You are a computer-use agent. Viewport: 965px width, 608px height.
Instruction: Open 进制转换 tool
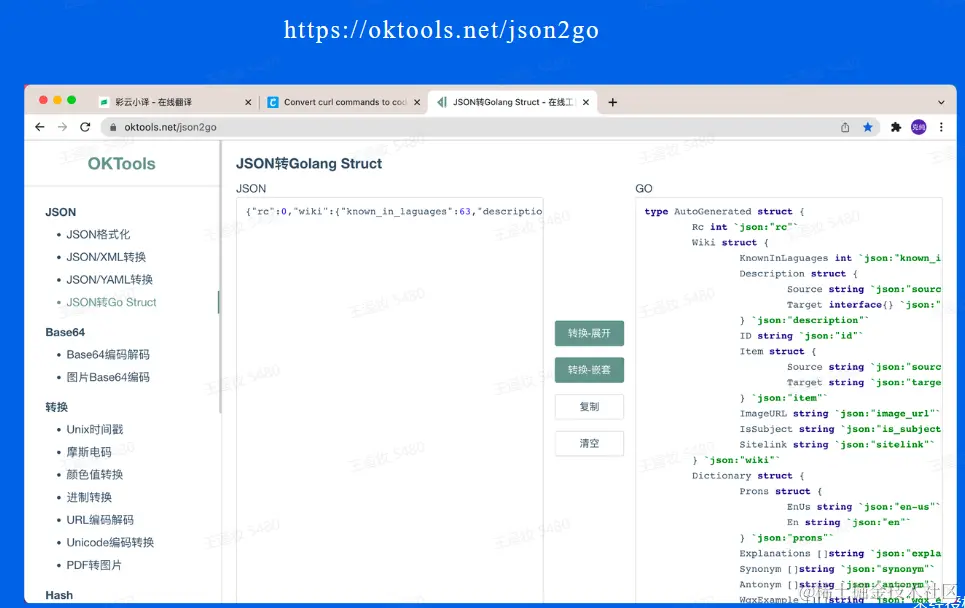(89, 497)
